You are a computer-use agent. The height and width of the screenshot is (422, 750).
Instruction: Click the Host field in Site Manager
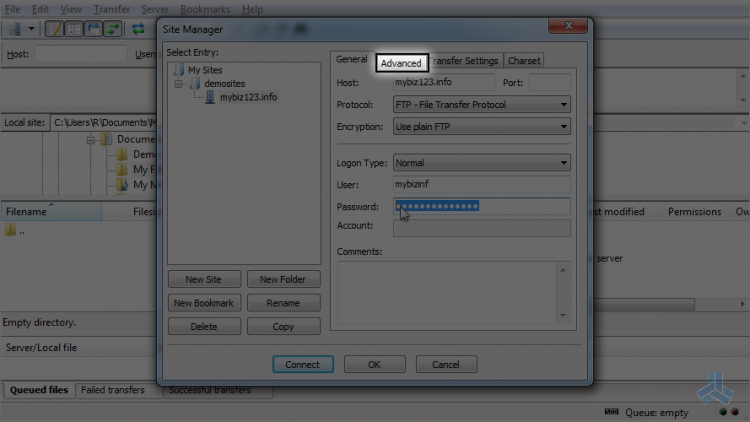443,82
